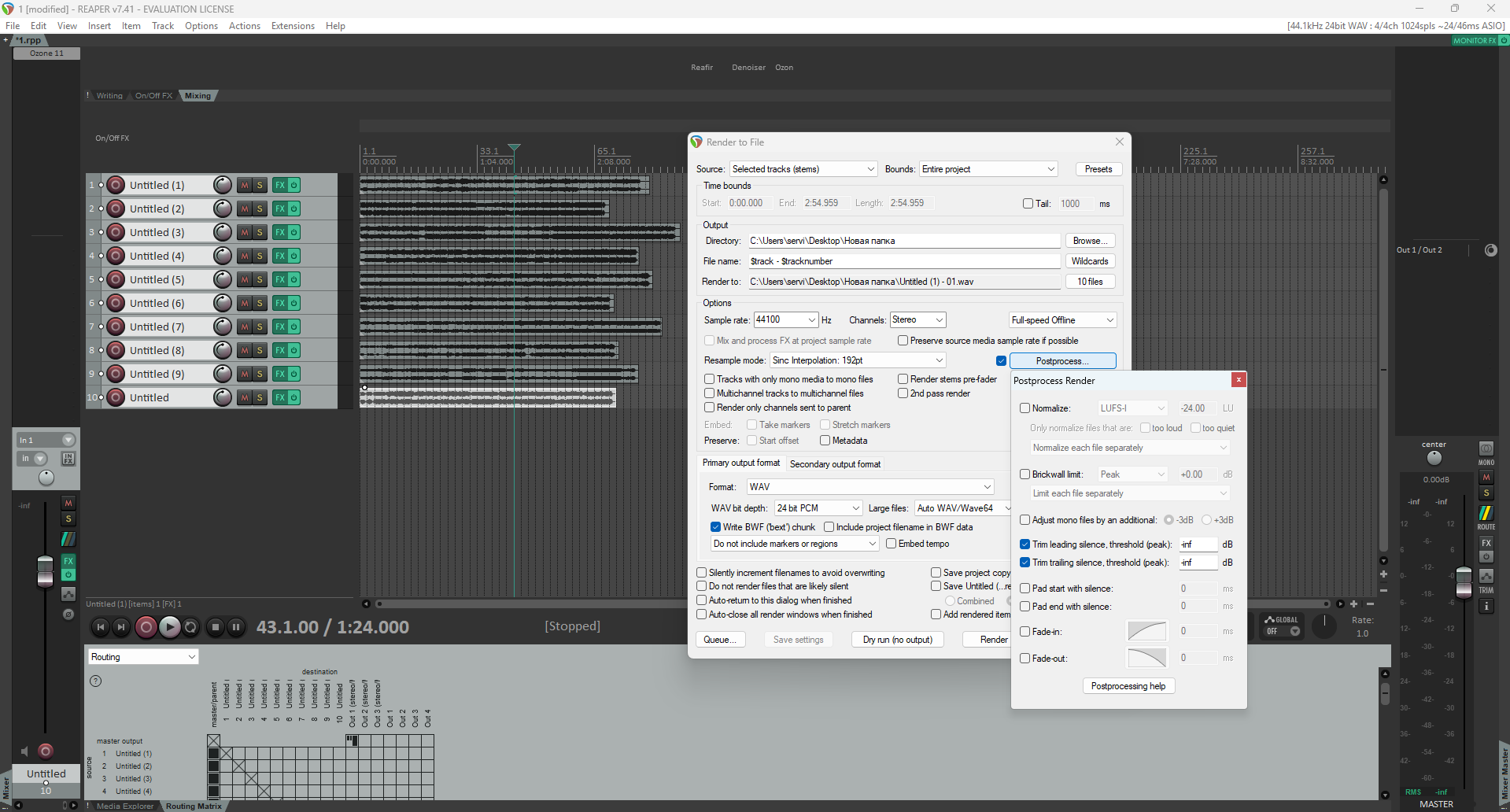Image resolution: width=1510 pixels, height=812 pixels.
Task: Mute the master track
Action: coord(1486,478)
